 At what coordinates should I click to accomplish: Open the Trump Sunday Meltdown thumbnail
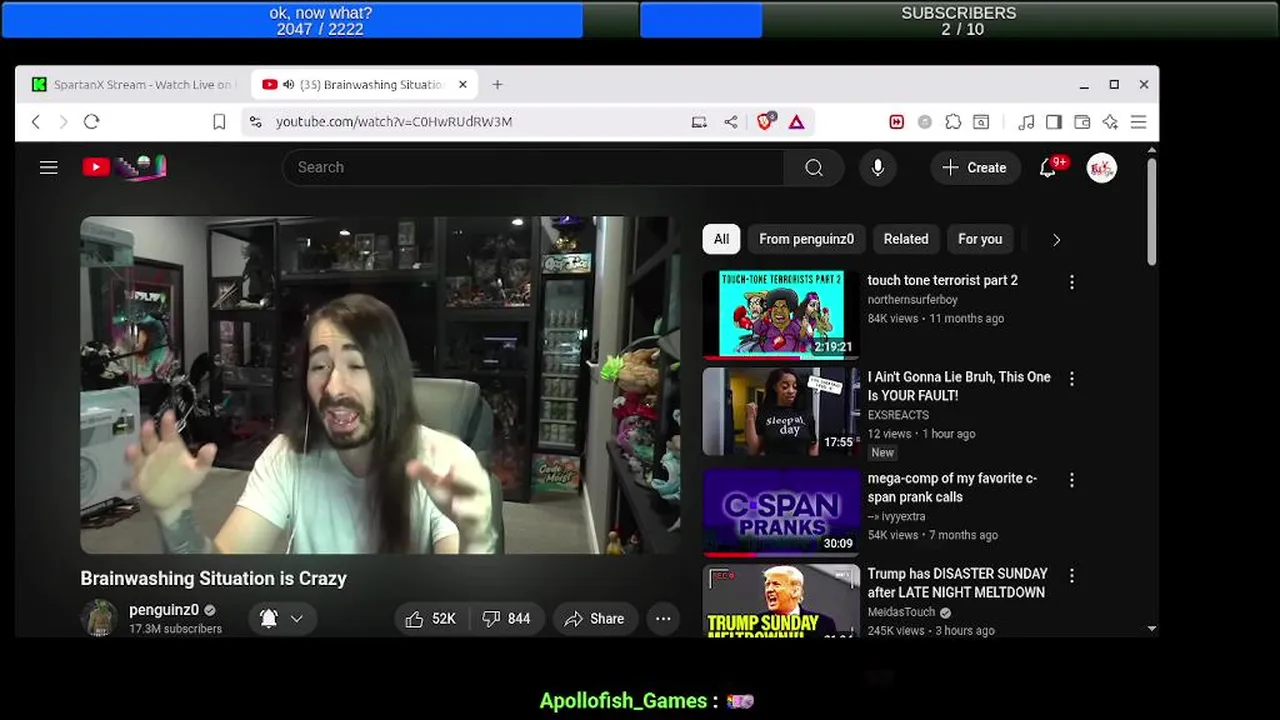click(x=781, y=600)
